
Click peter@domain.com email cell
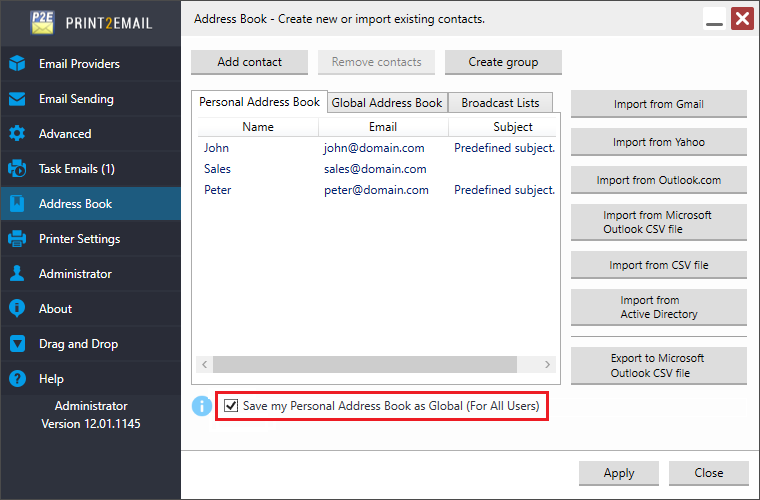(376, 189)
